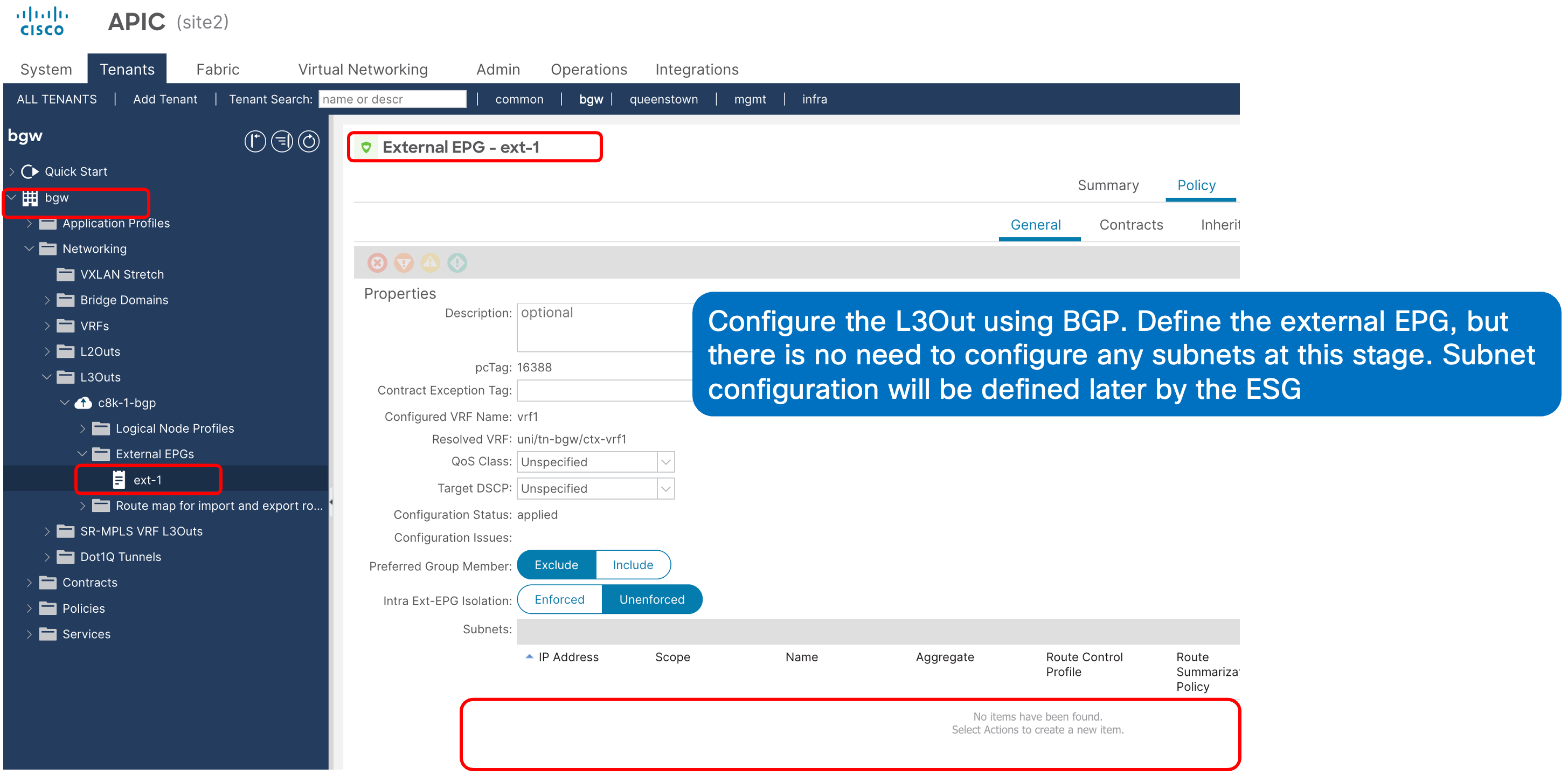Image resolution: width=1568 pixels, height=775 pixels.
Task: Set Intra Ext-EPG Isolation to Enforced
Action: pos(559,600)
